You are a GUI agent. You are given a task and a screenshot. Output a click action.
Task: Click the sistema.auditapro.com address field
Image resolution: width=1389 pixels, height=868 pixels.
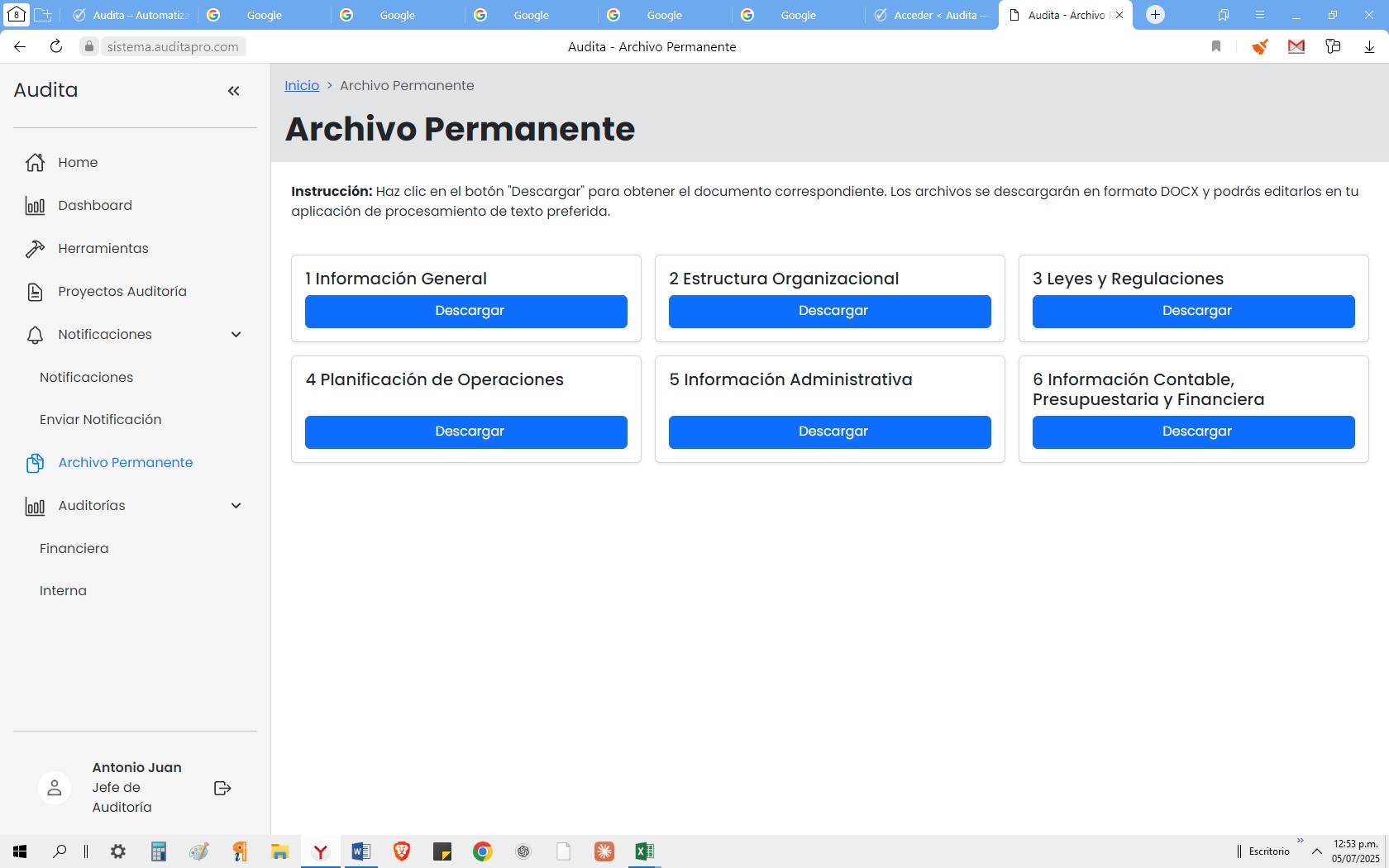(x=173, y=47)
